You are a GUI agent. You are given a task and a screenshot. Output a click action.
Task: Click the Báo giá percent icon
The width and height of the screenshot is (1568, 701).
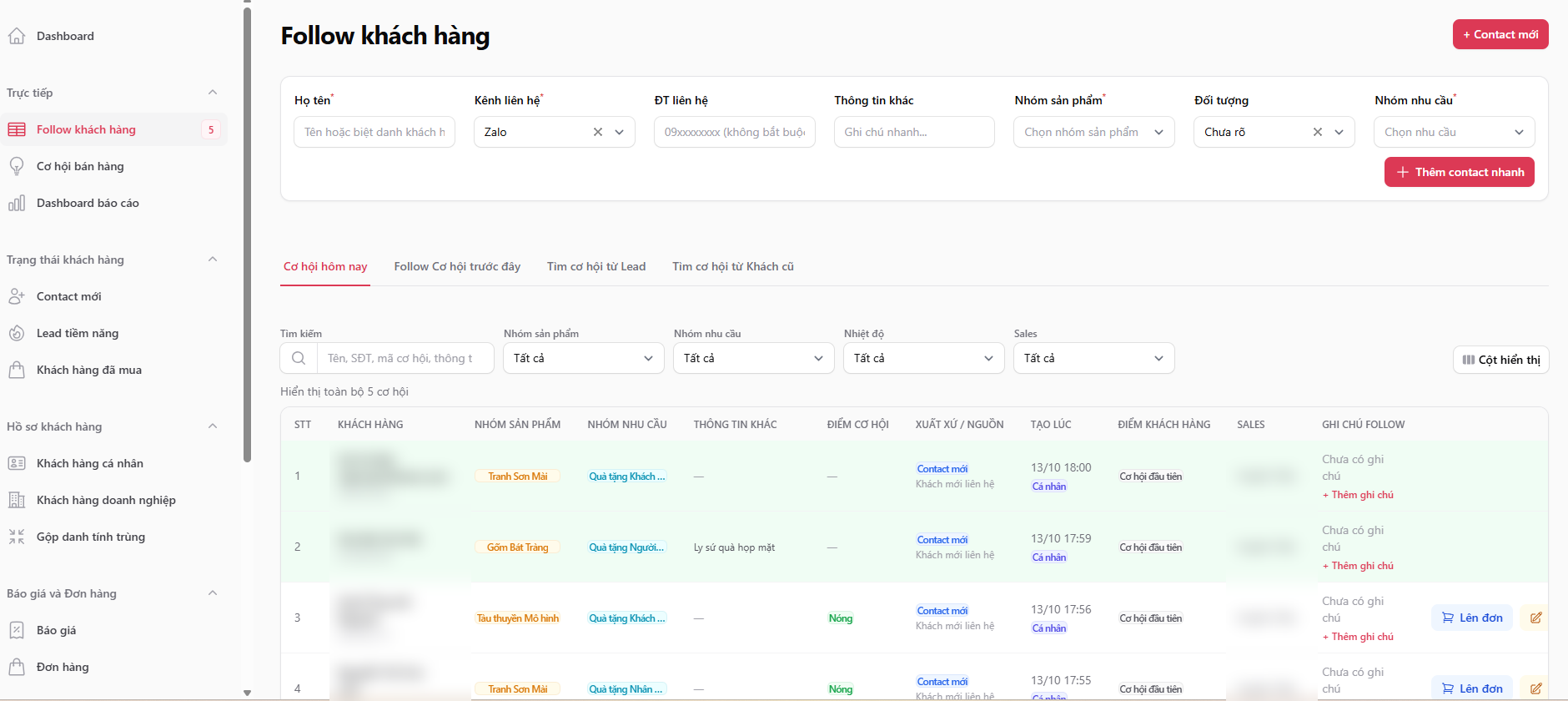tap(17, 630)
